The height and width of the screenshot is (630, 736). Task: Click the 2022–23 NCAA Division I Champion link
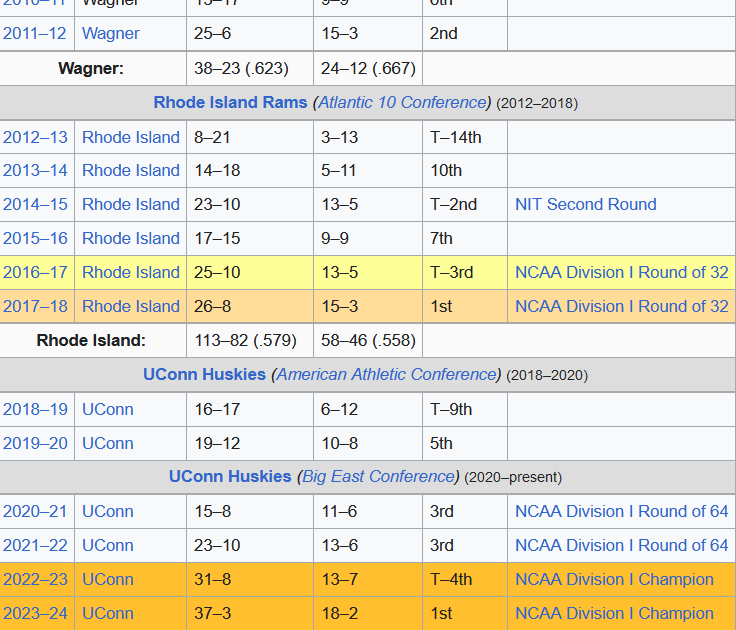click(x=614, y=579)
